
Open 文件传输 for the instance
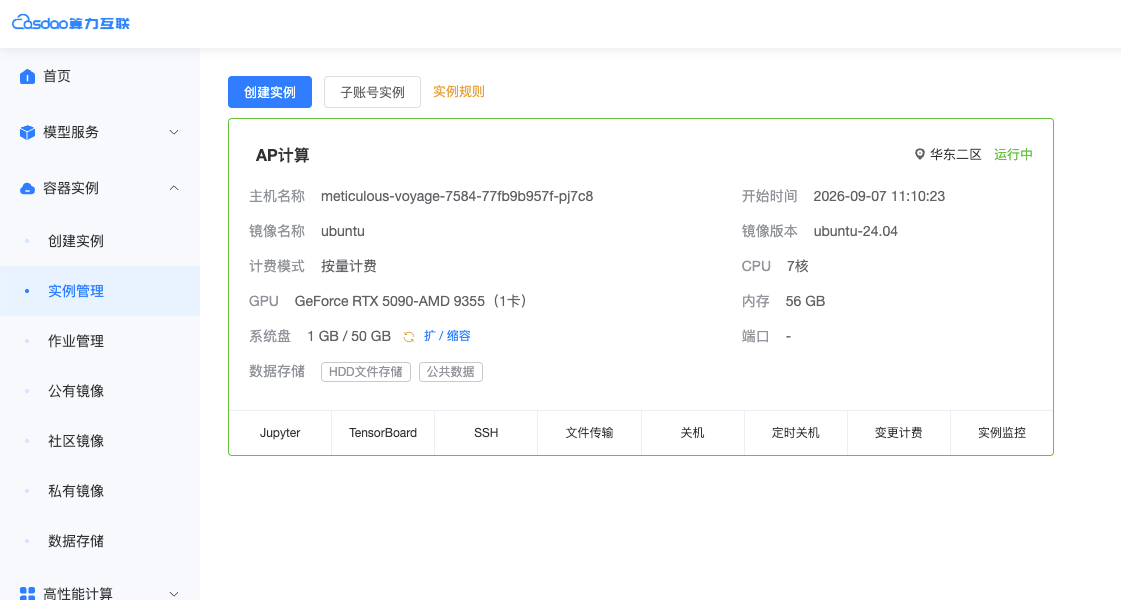(589, 433)
